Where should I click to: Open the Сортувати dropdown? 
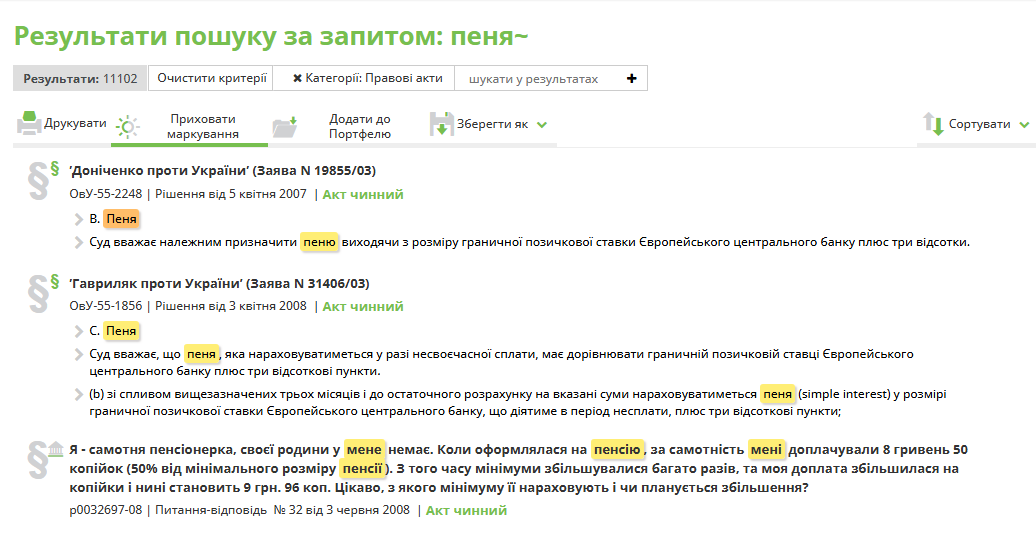[1023, 125]
